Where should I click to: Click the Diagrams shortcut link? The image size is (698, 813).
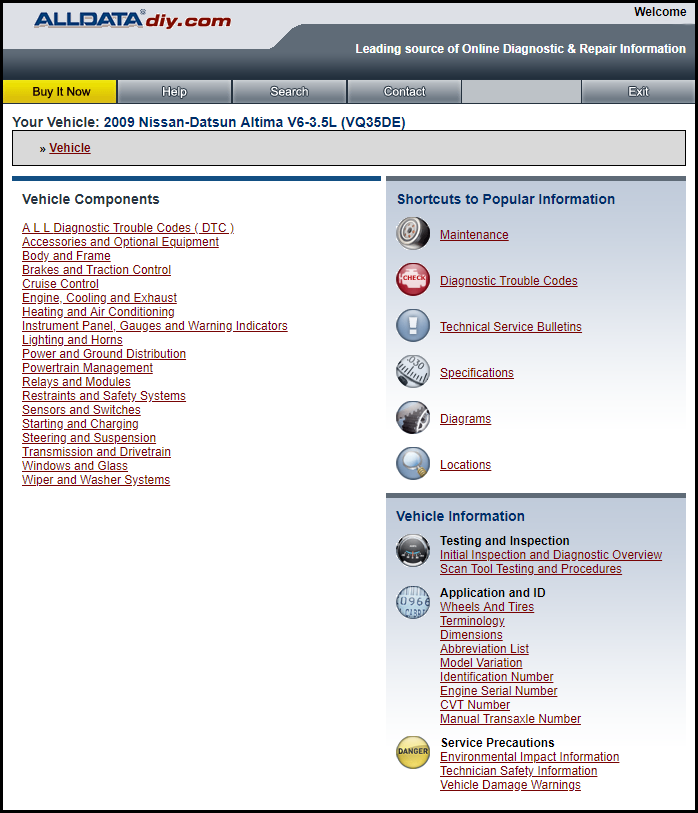click(466, 419)
